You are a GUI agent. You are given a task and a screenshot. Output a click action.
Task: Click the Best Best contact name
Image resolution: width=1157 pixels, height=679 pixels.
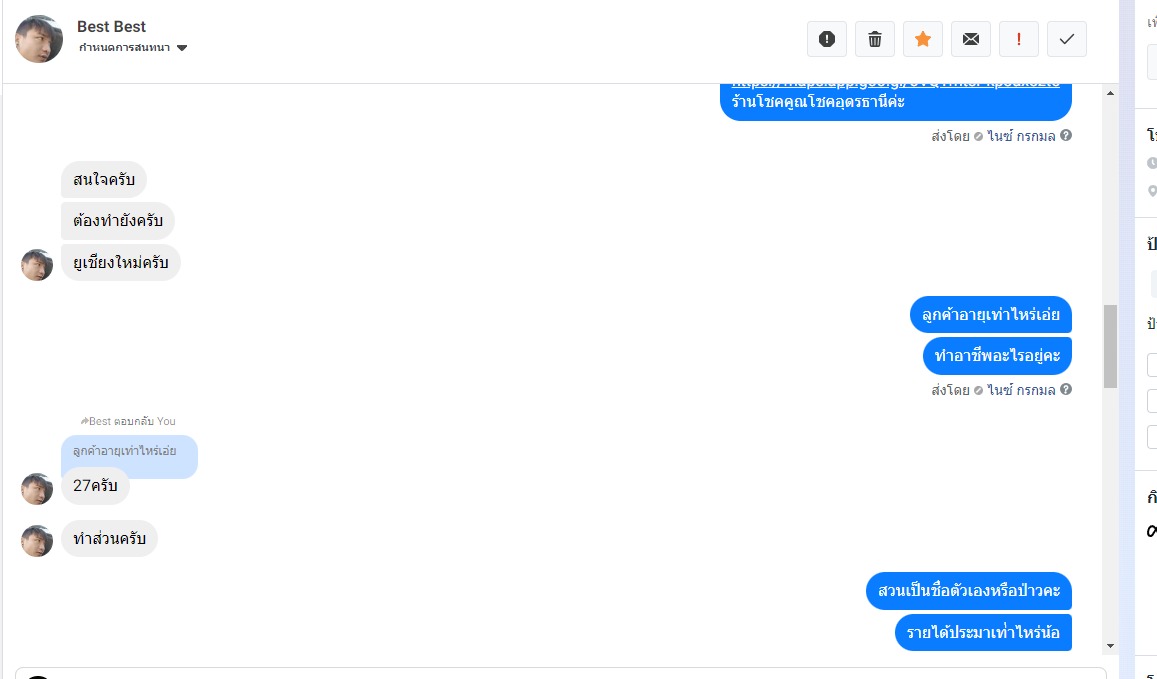[111, 27]
